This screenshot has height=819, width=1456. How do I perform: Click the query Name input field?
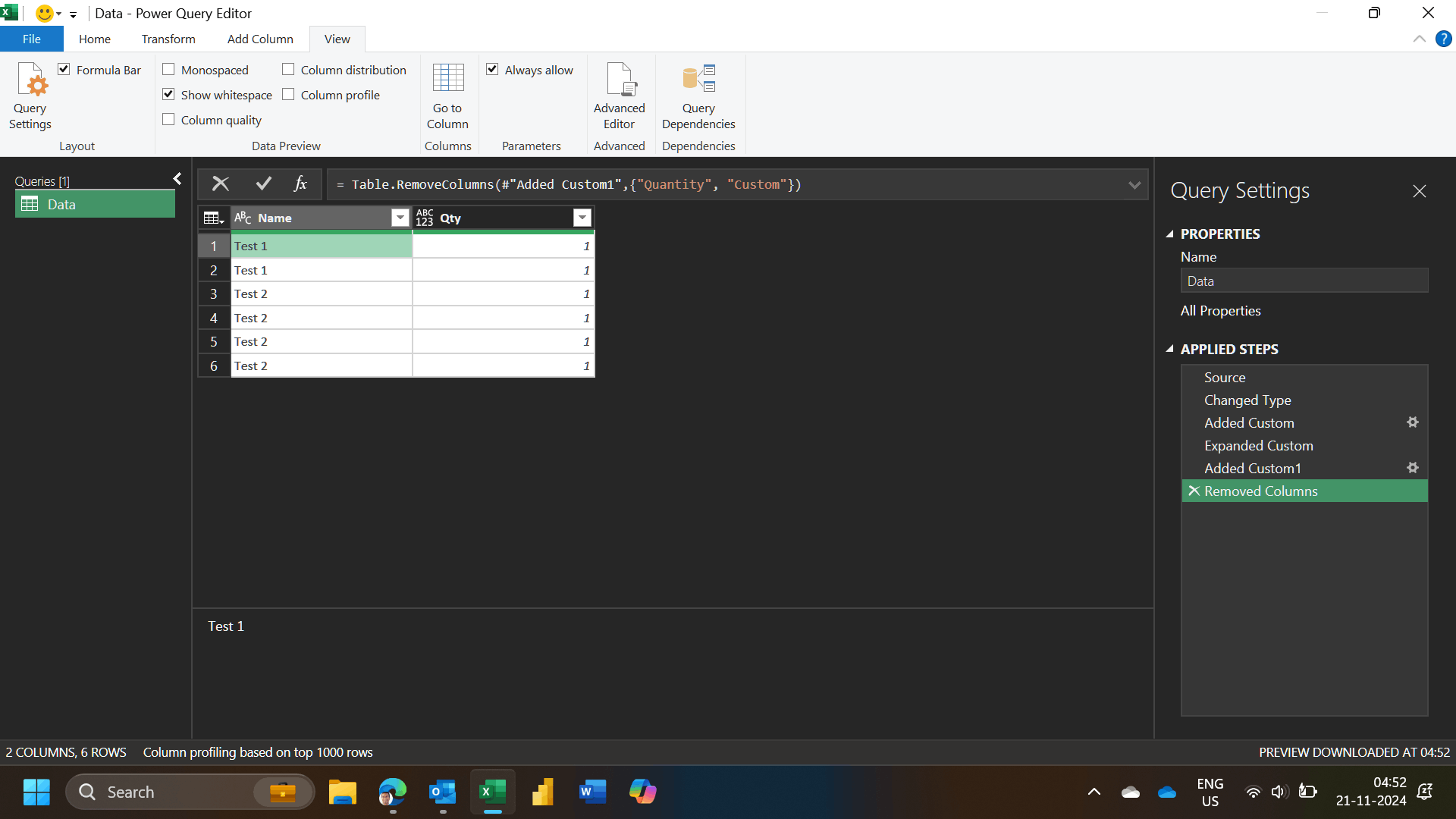[1304, 281]
